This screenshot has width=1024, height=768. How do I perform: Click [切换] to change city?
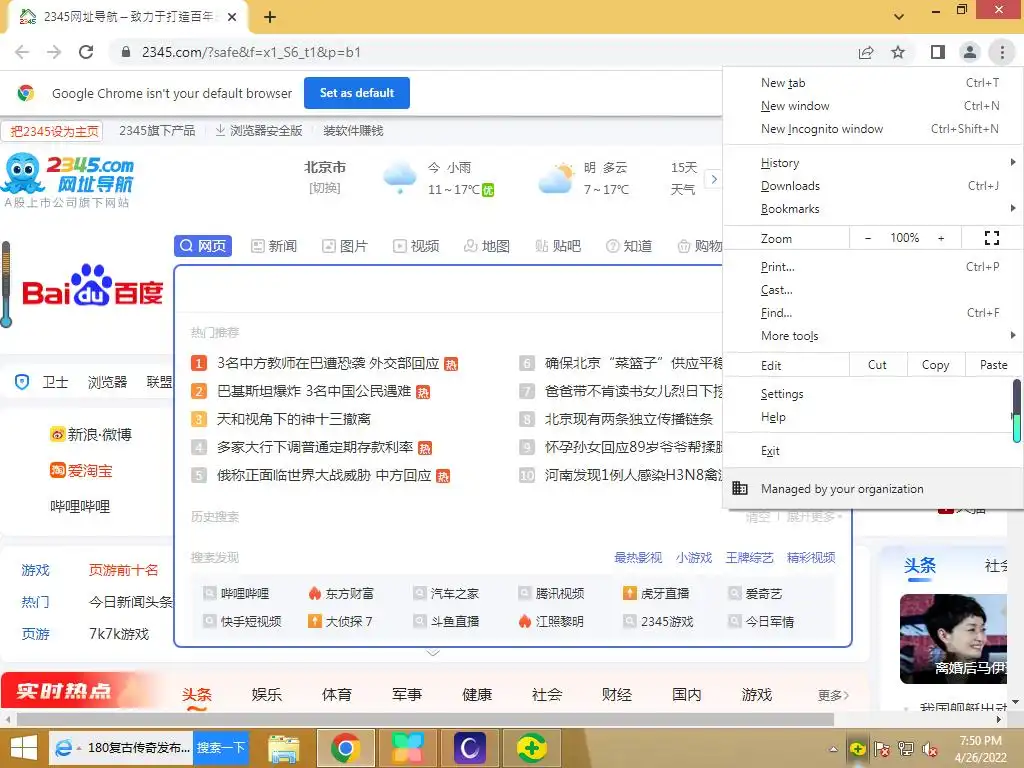pos(325,188)
